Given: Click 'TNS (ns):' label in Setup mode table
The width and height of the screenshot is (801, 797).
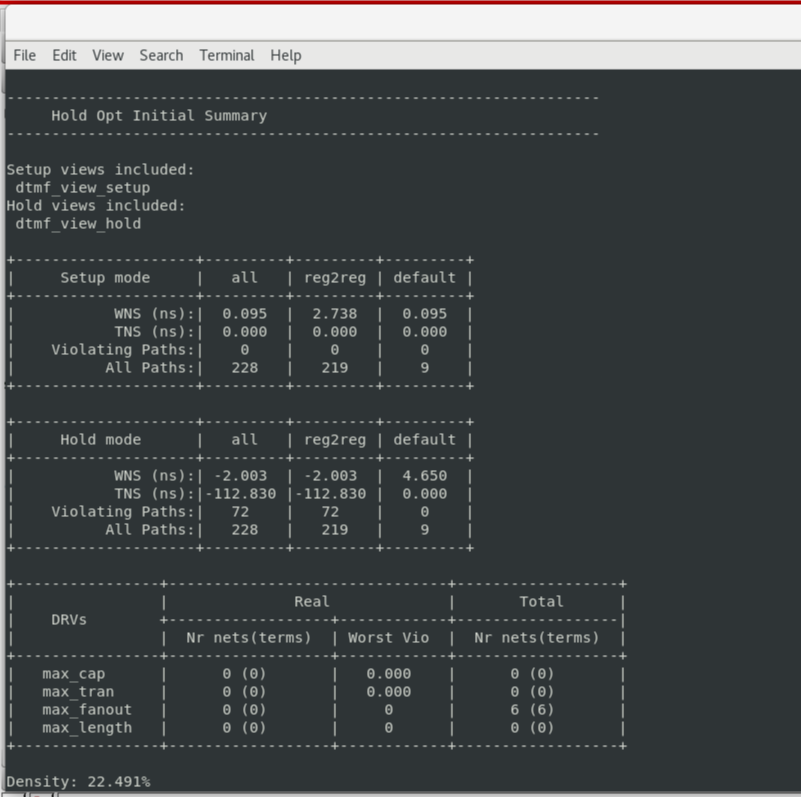Looking at the screenshot, I should point(154,332).
